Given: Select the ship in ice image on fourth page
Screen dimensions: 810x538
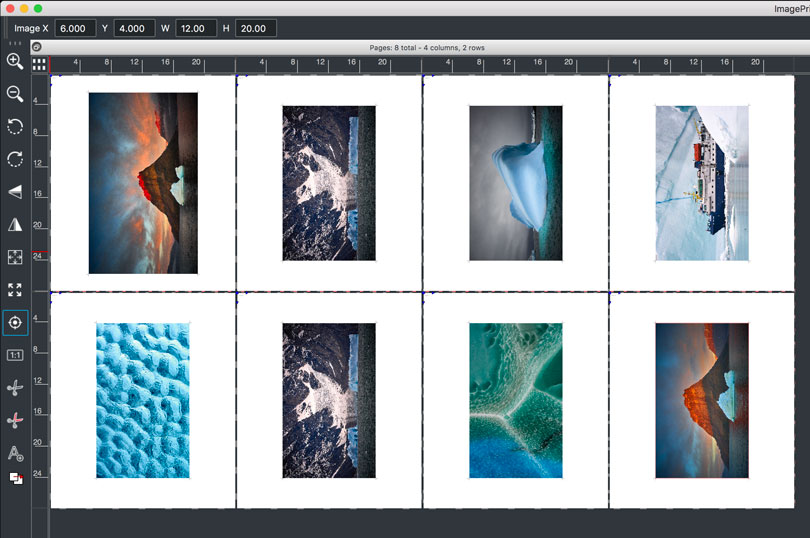Looking at the screenshot, I should 702,183.
